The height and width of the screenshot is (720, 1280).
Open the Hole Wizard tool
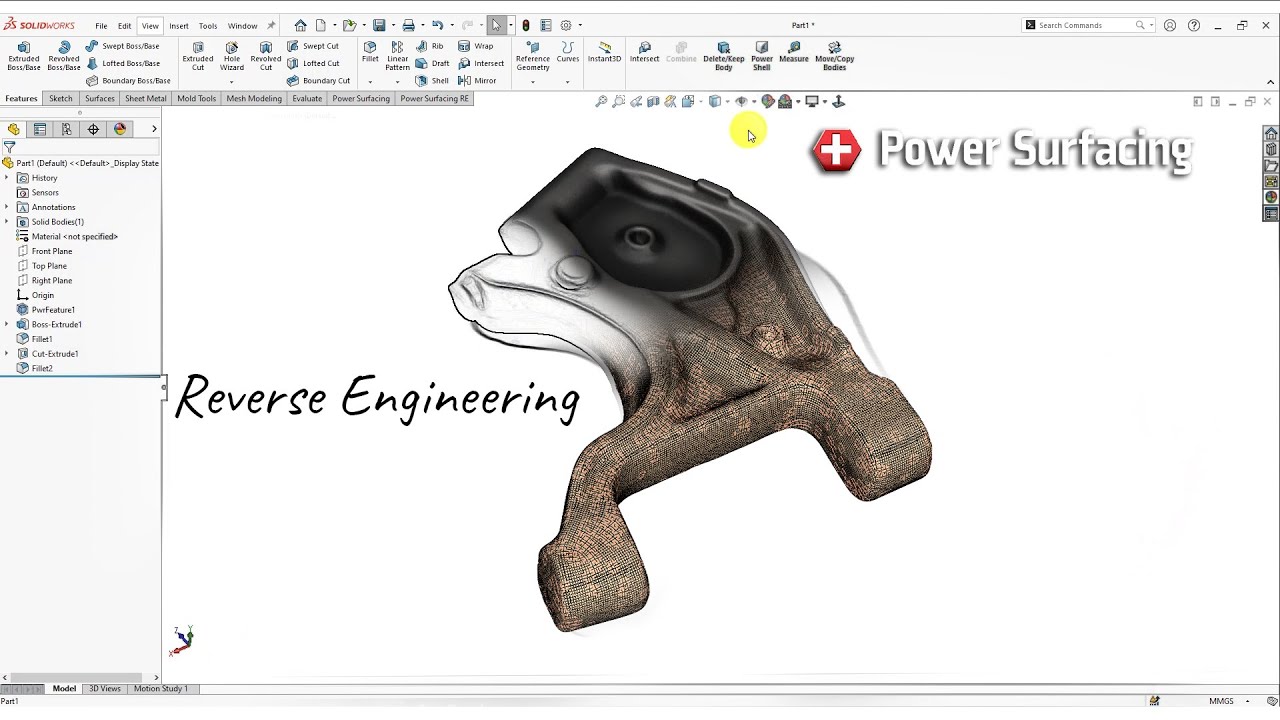point(232,56)
